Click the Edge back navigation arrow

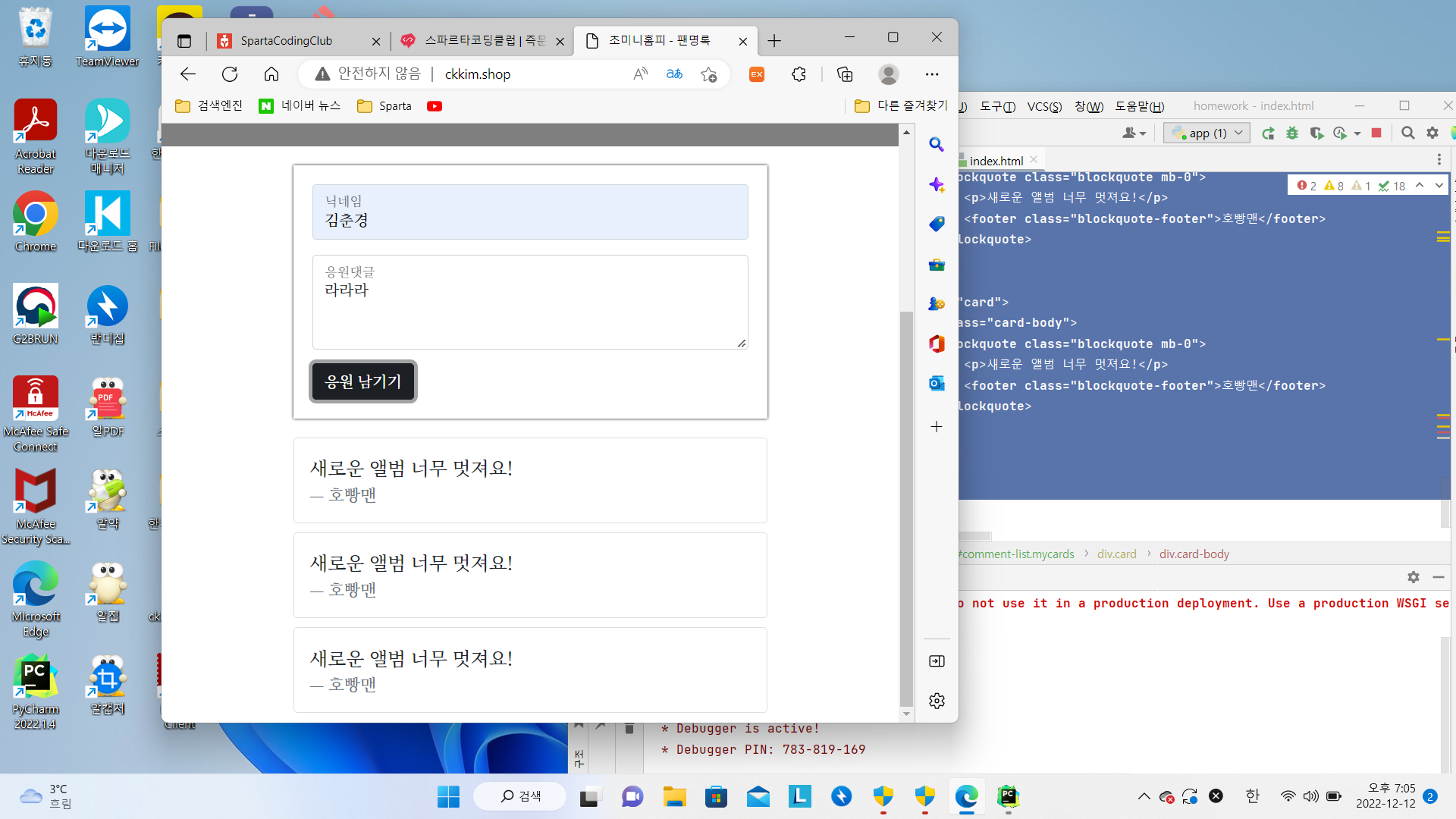tap(187, 74)
